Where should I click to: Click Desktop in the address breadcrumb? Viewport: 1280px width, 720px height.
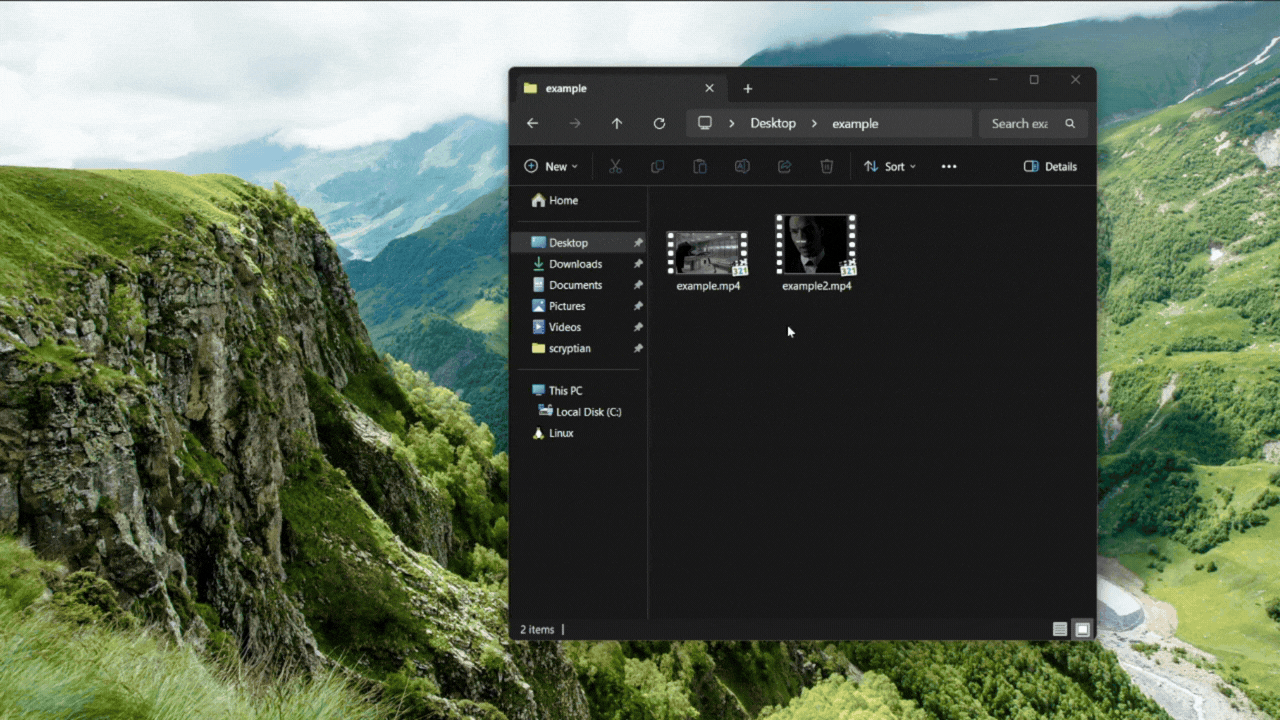[x=773, y=123]
